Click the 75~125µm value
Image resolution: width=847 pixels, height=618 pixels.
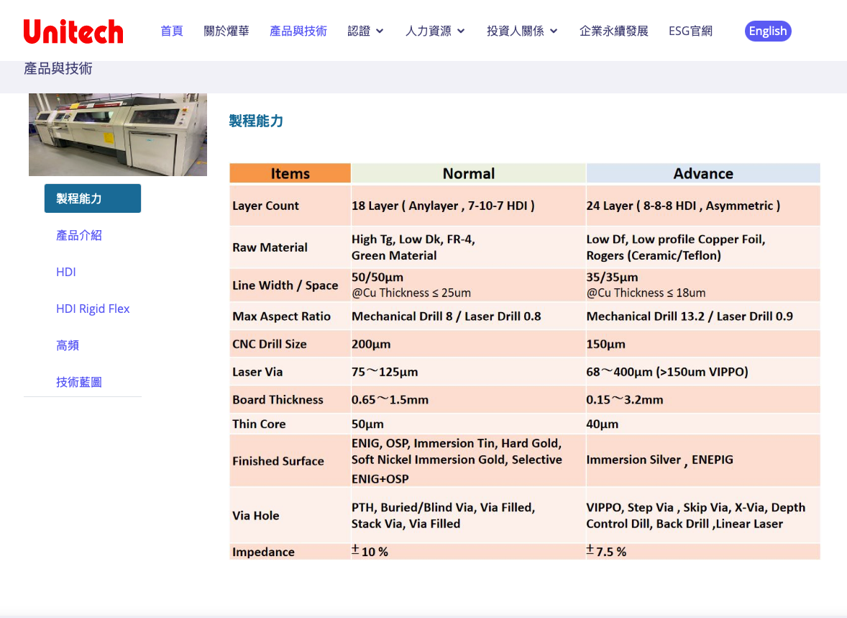385,372
